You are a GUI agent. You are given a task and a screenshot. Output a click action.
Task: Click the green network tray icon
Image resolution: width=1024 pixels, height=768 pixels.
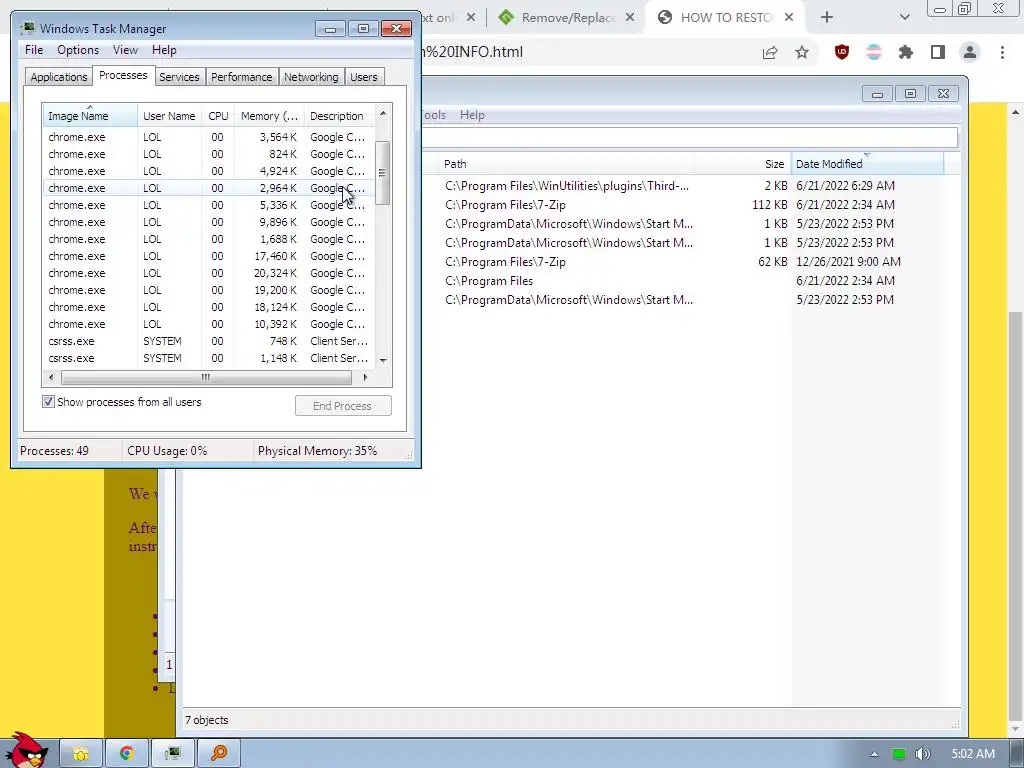pyautogui.click(x=899, y=754)
